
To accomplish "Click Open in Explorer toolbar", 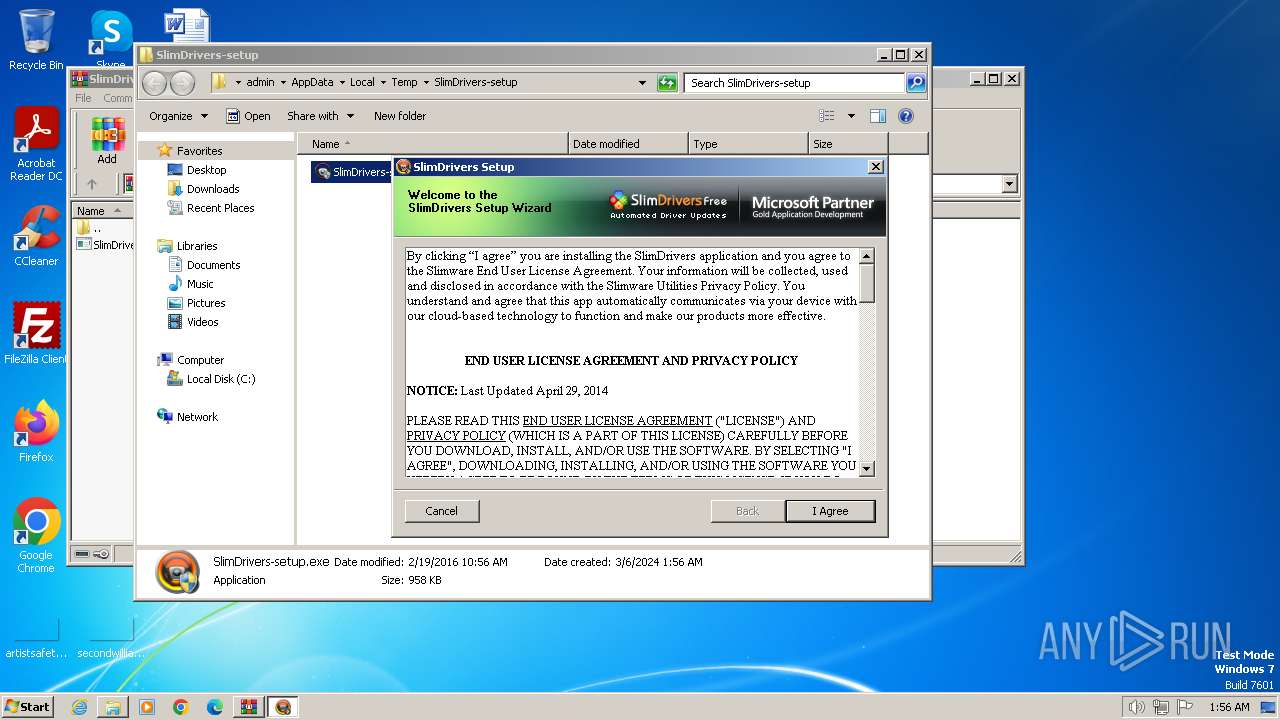I will pyautogui.click(x=248, y=116).
